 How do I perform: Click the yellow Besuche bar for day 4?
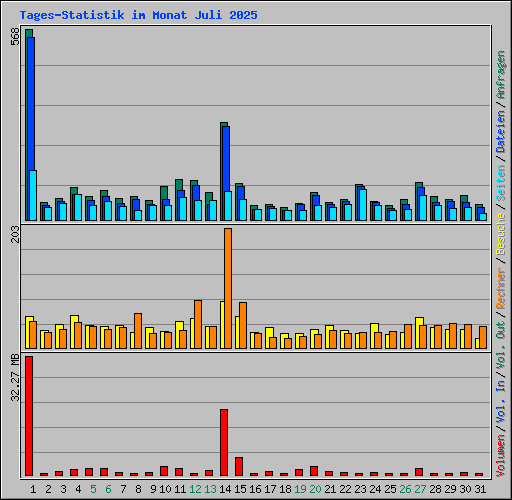coord(74,332)
